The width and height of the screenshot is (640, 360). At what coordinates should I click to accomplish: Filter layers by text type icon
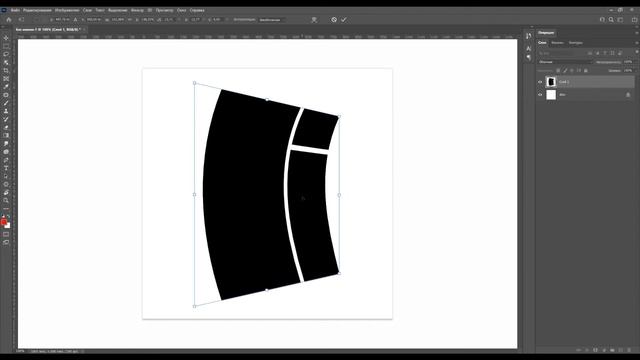604,53
